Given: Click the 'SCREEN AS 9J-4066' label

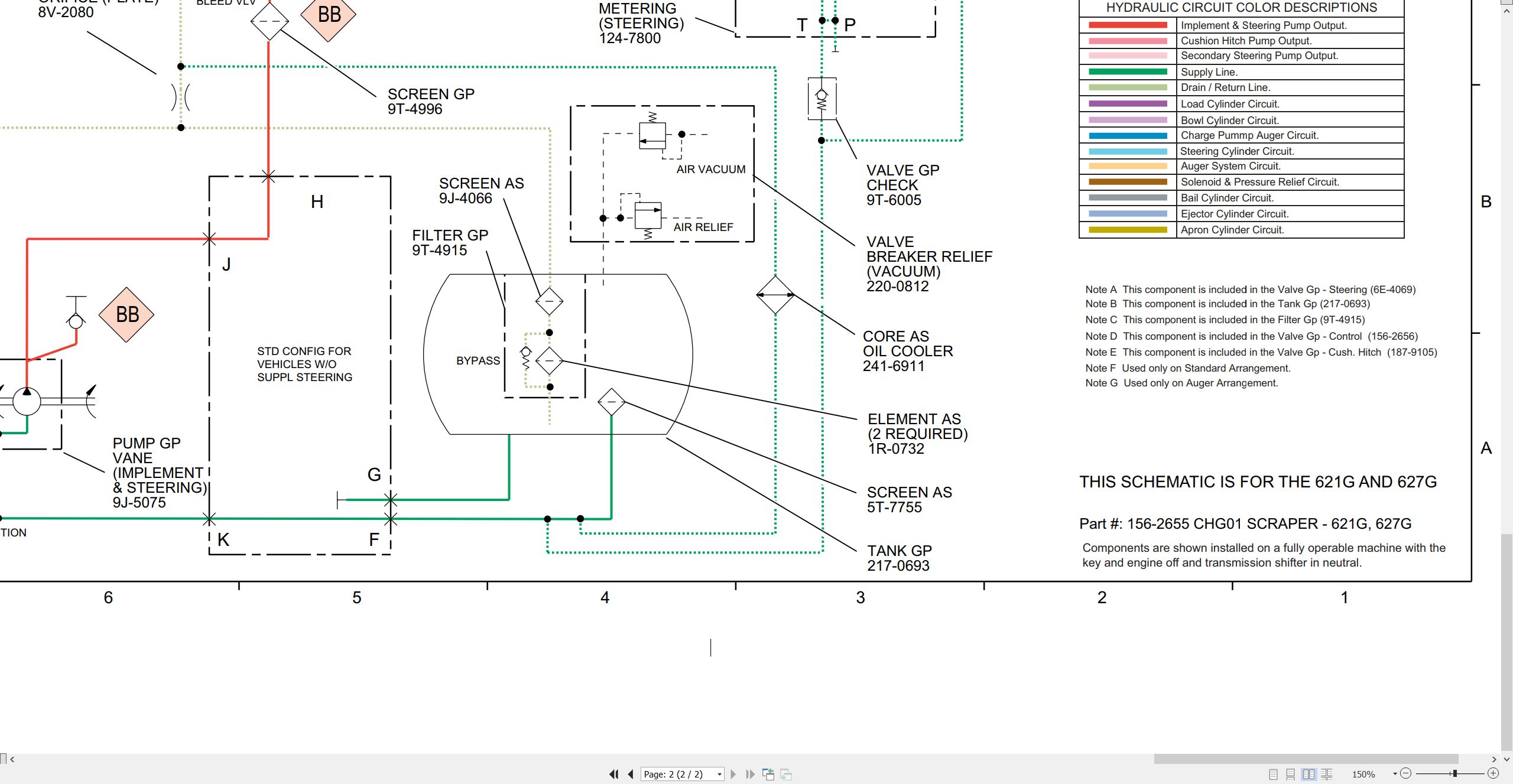Looking at the screenshot, I should coord(481,190).
